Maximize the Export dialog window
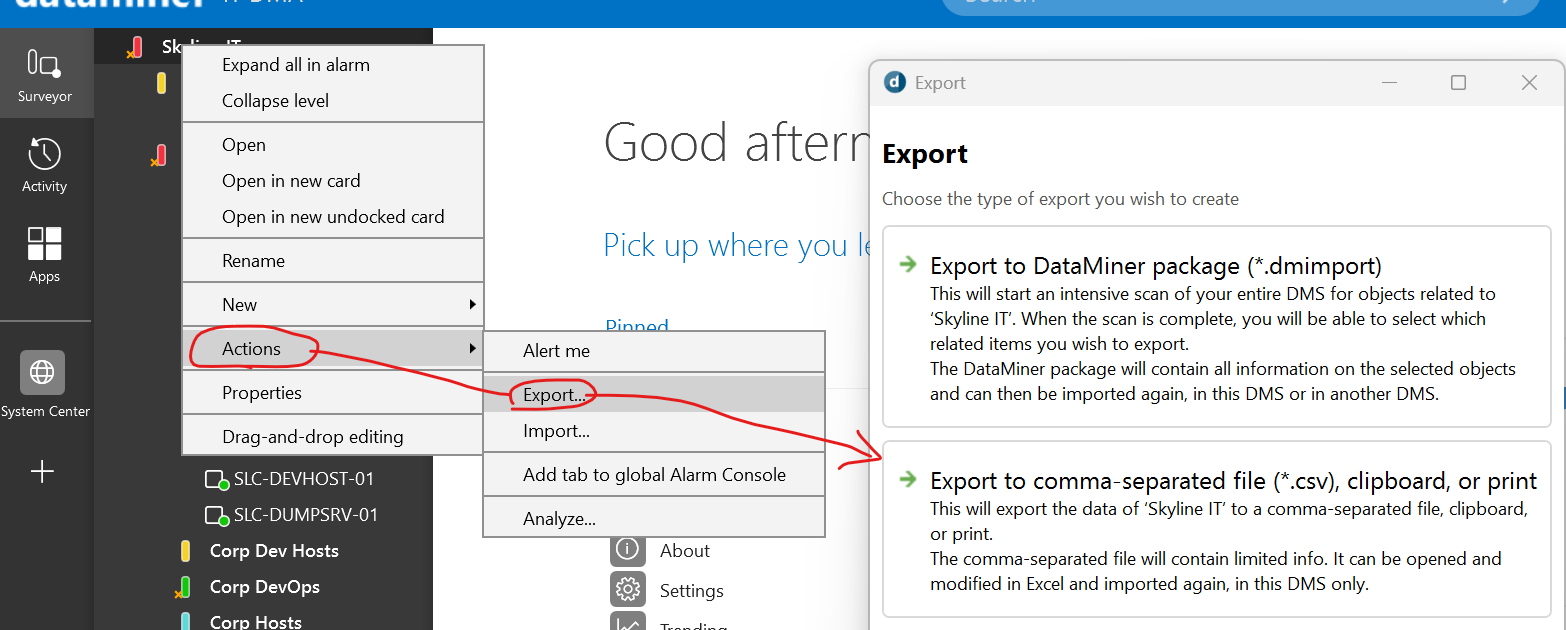The image size is (1566, 630). 1458,83
